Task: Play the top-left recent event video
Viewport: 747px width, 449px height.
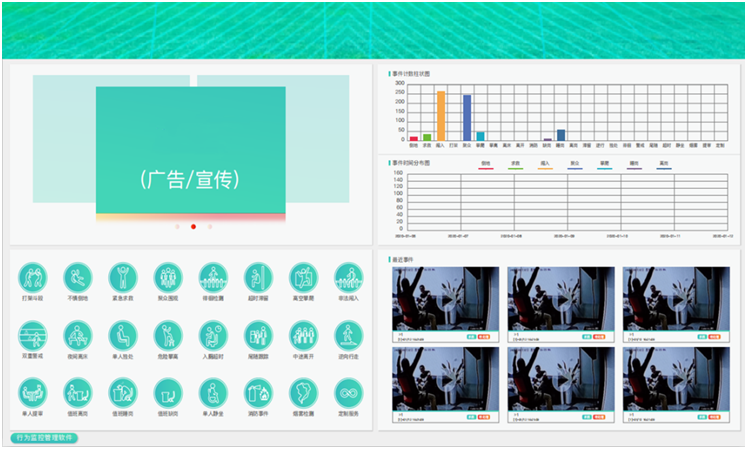Action: tap(445, 296)
